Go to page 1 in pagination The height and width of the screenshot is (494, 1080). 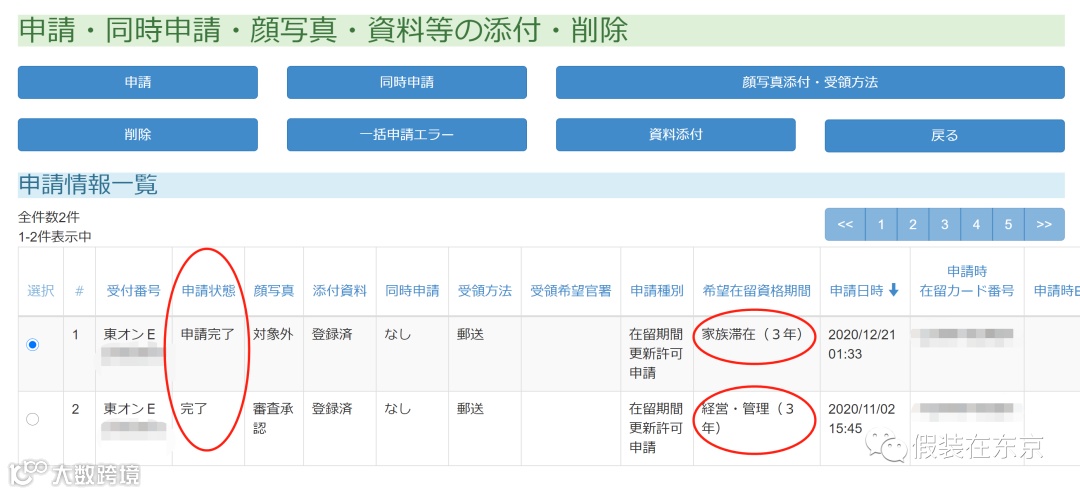tap(881, 225)
